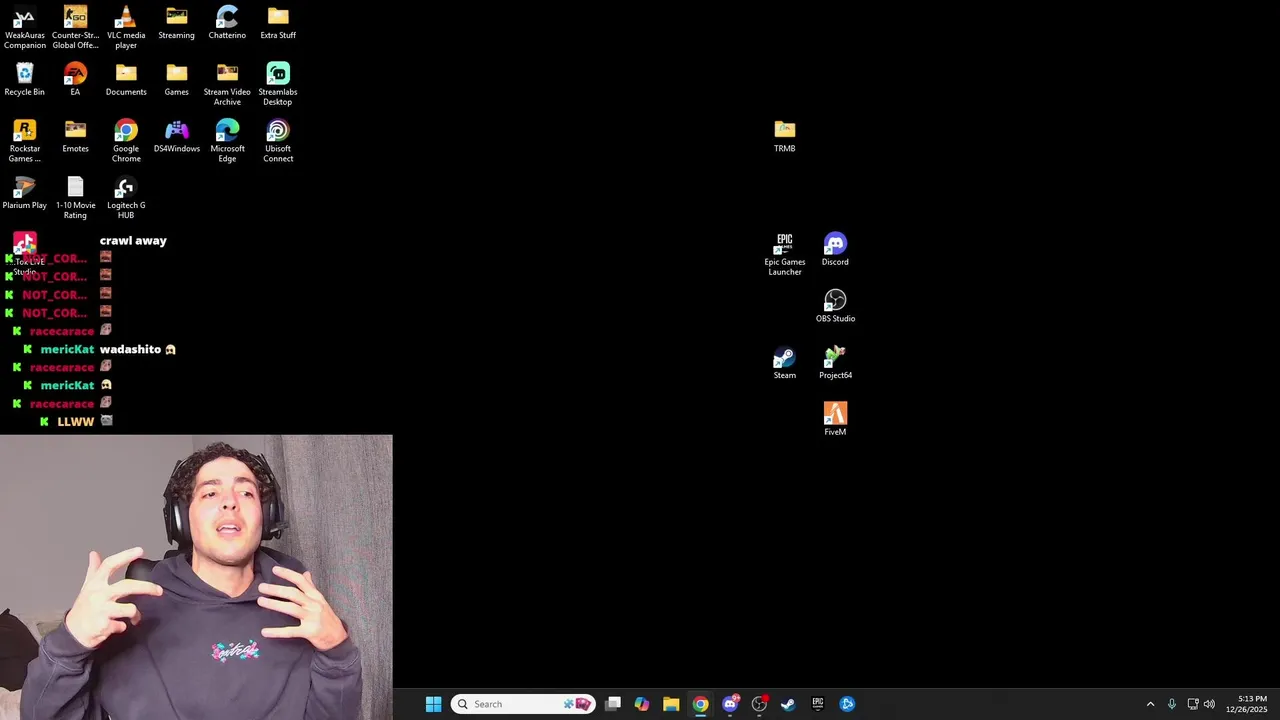
Task: Open 1-10 Movie Rating file
Action: point(75,199)
